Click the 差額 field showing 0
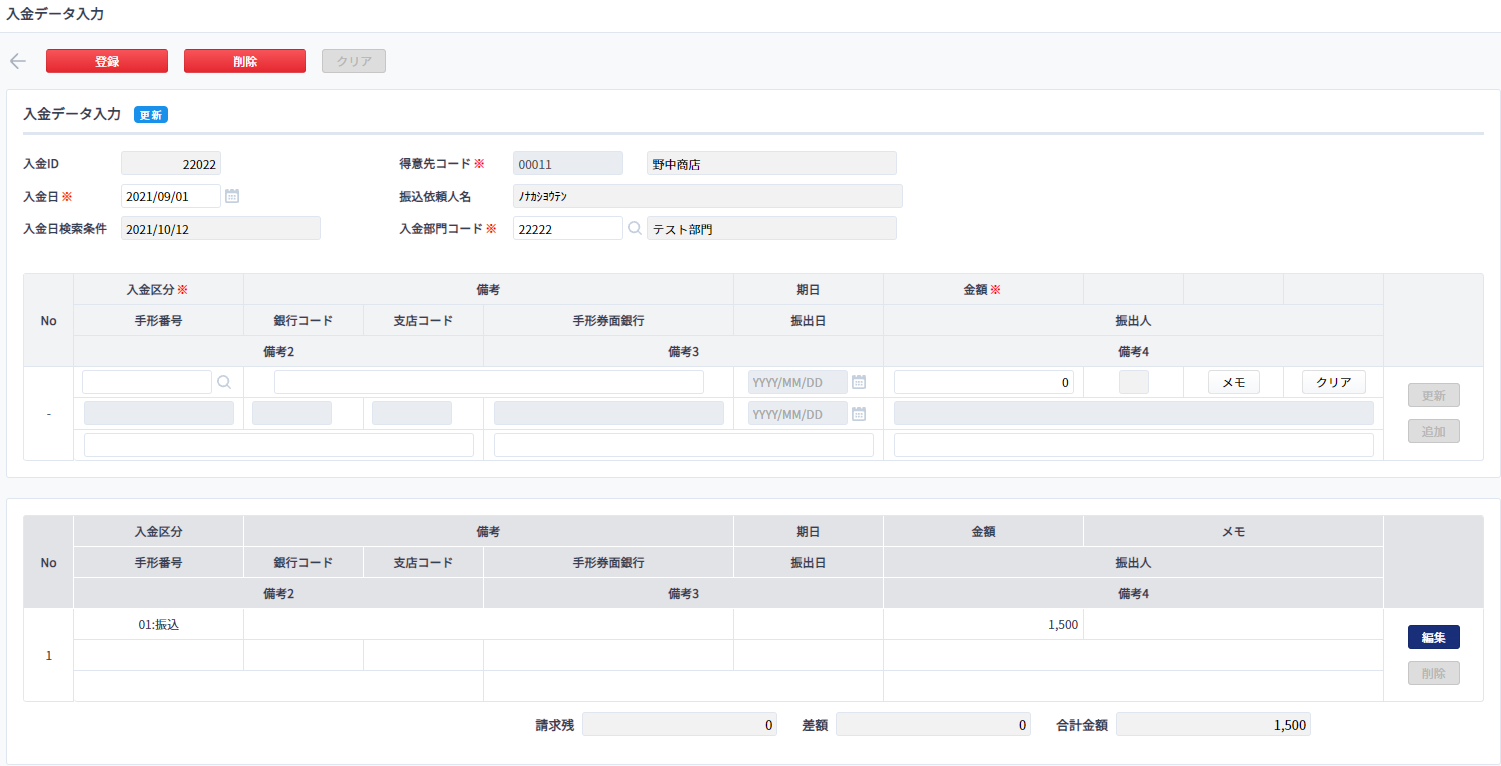Screen dimensions: 1501x766 (x=933, y=725)
